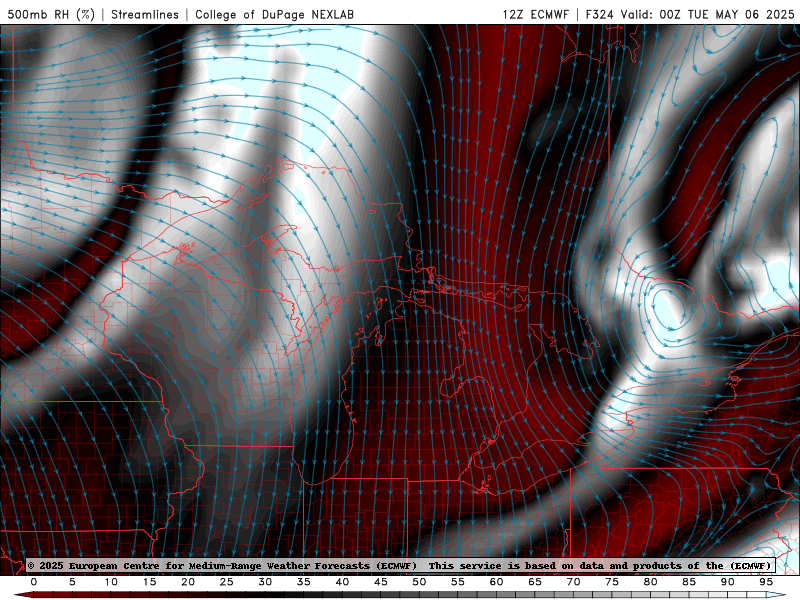This screenshot has width=800, height=600.
Task: Click colorbar label '60'
Action: click(496, 582)
